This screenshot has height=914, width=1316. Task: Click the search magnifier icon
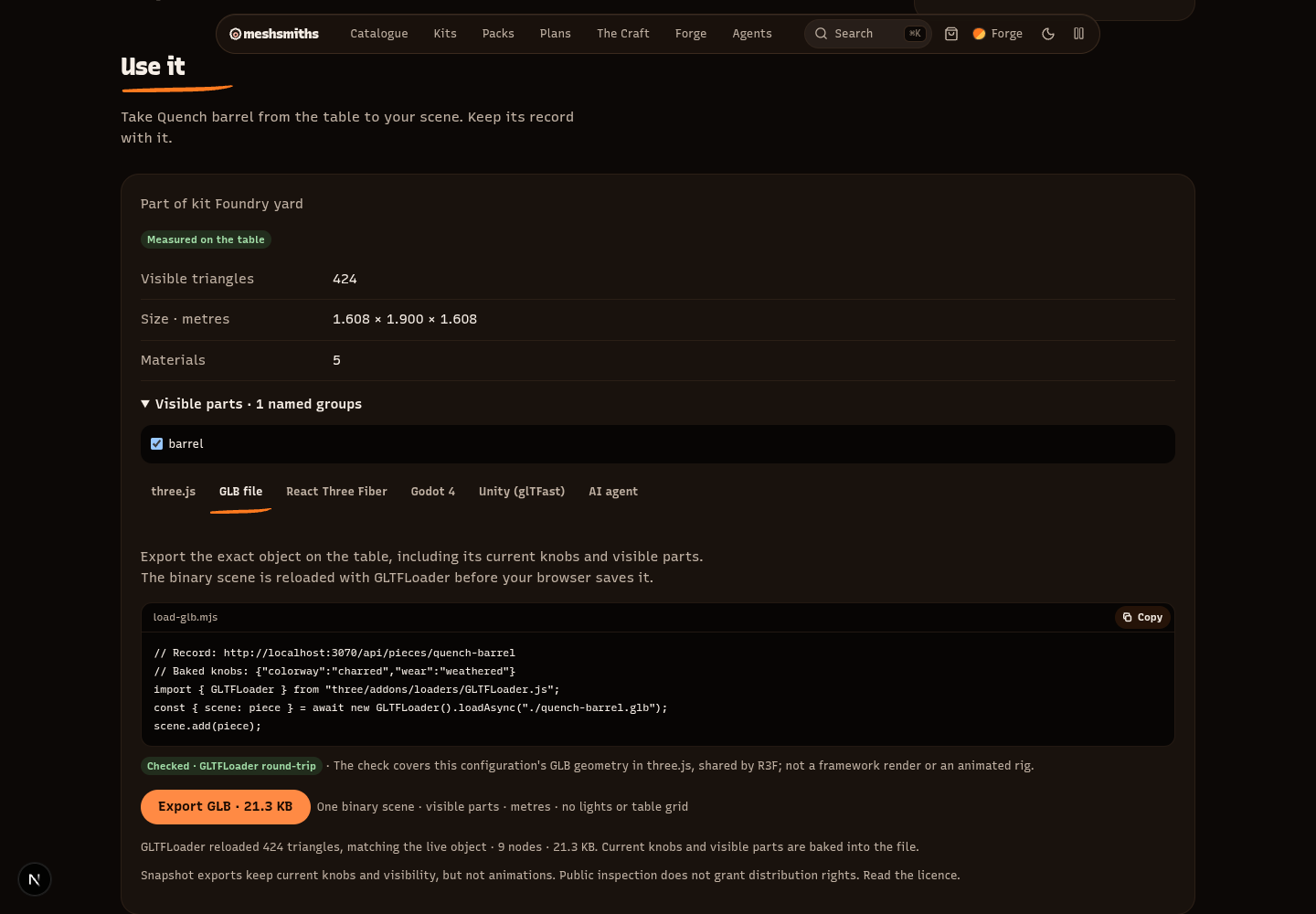tap(821, 34)
